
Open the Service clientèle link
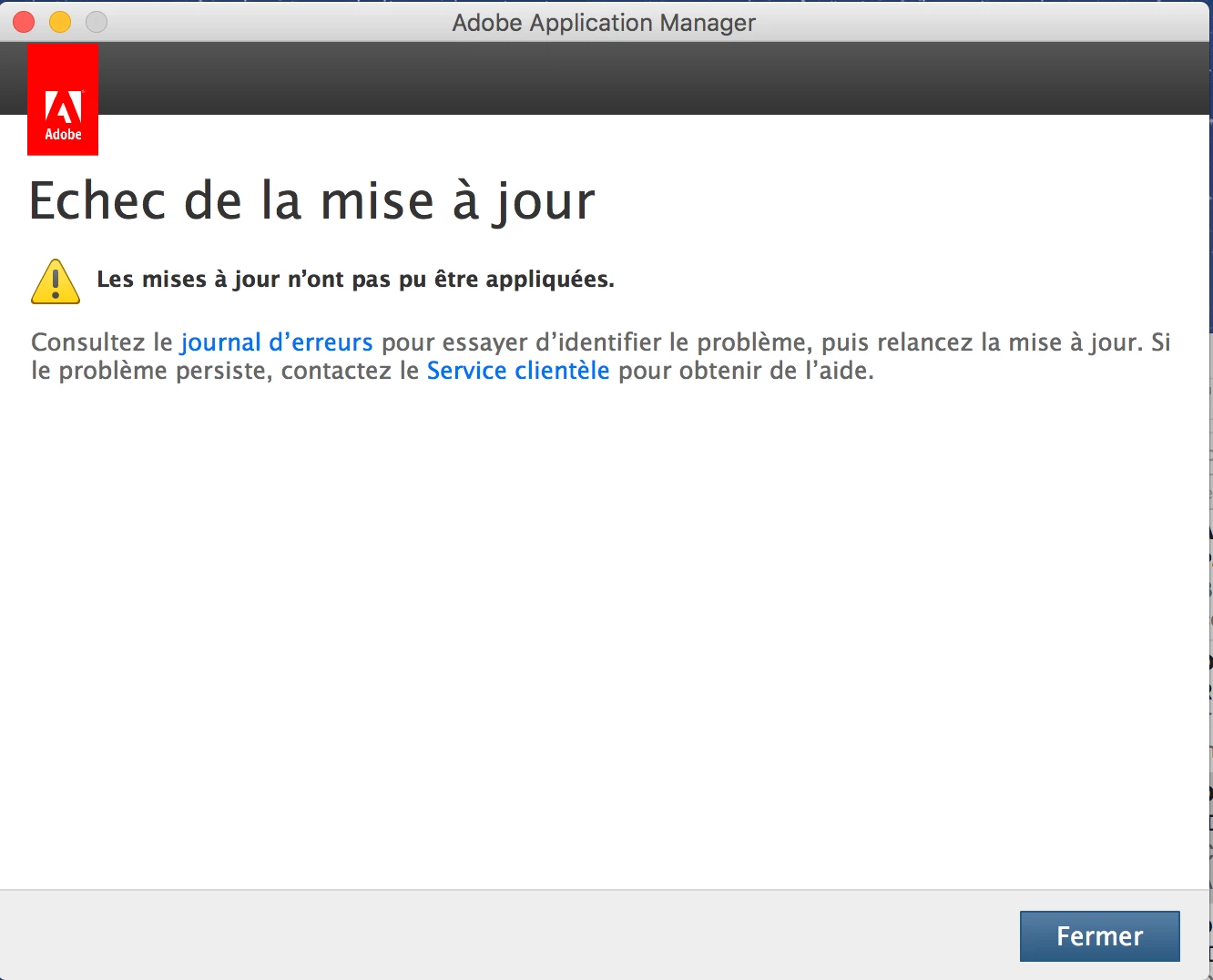click(518, 371)
